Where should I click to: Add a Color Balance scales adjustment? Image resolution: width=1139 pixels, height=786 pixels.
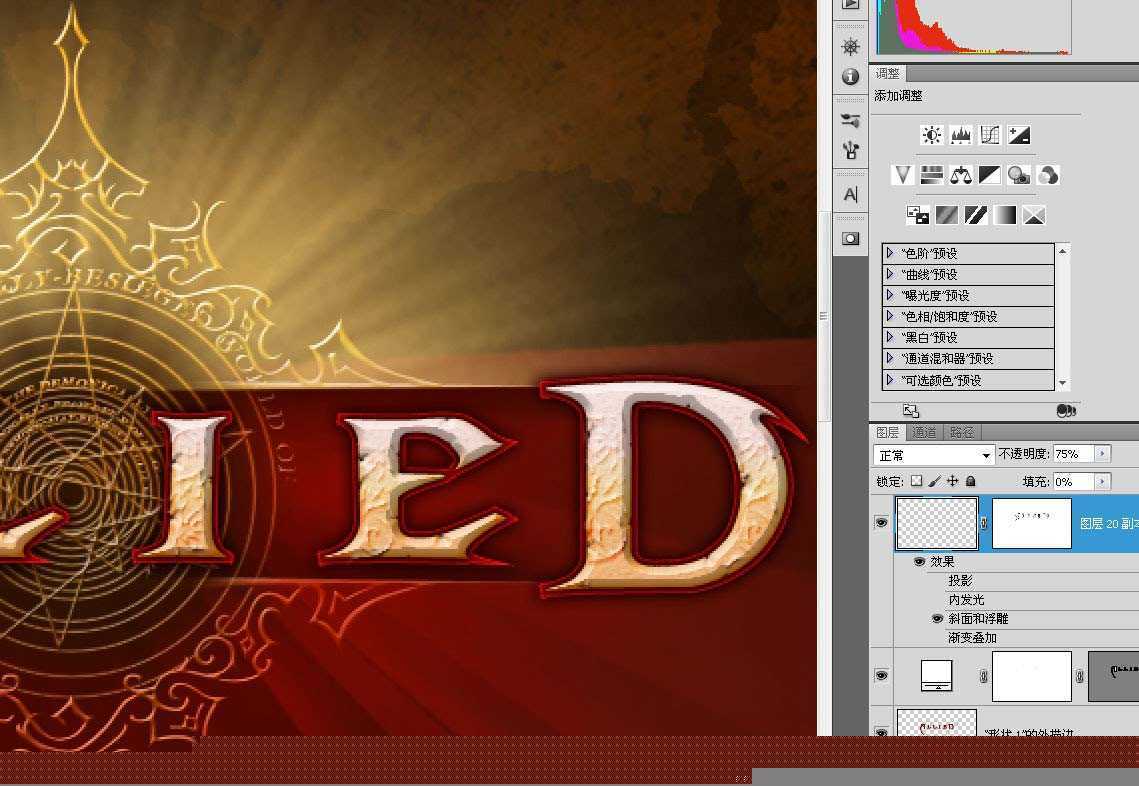point(961,175)
